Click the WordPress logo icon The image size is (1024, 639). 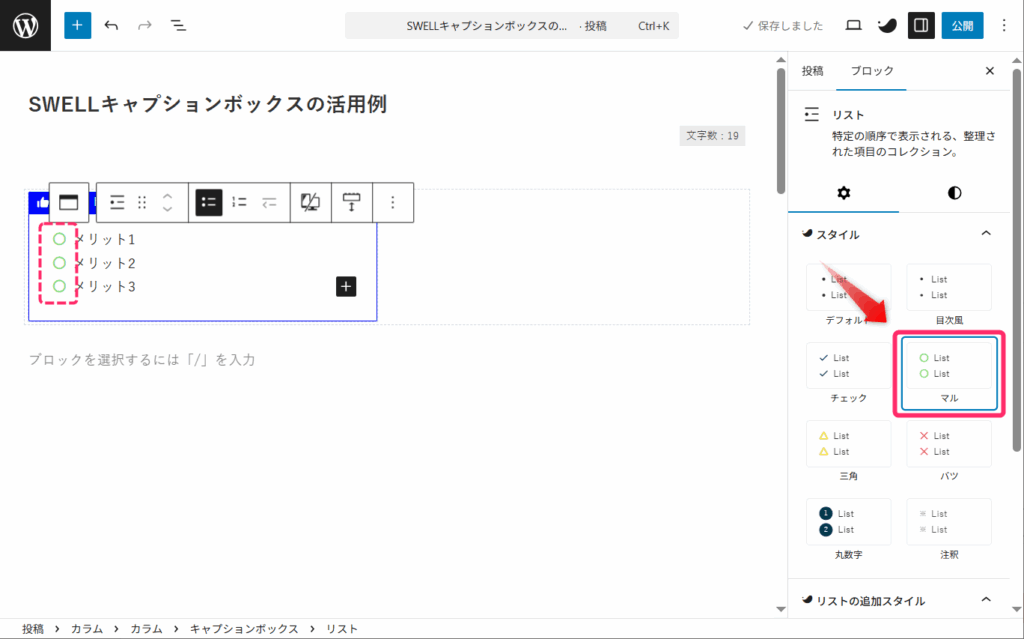tap(25, 25)
